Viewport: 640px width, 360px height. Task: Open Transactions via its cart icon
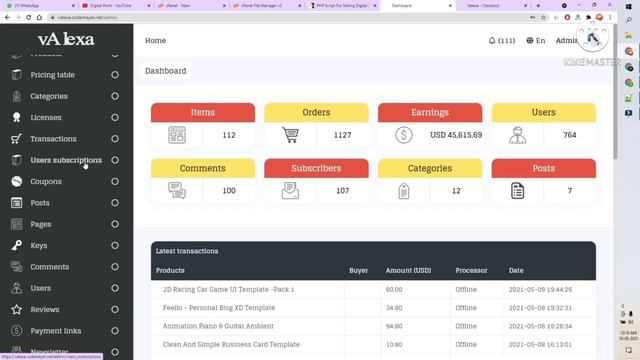click(x=16, y=139)
